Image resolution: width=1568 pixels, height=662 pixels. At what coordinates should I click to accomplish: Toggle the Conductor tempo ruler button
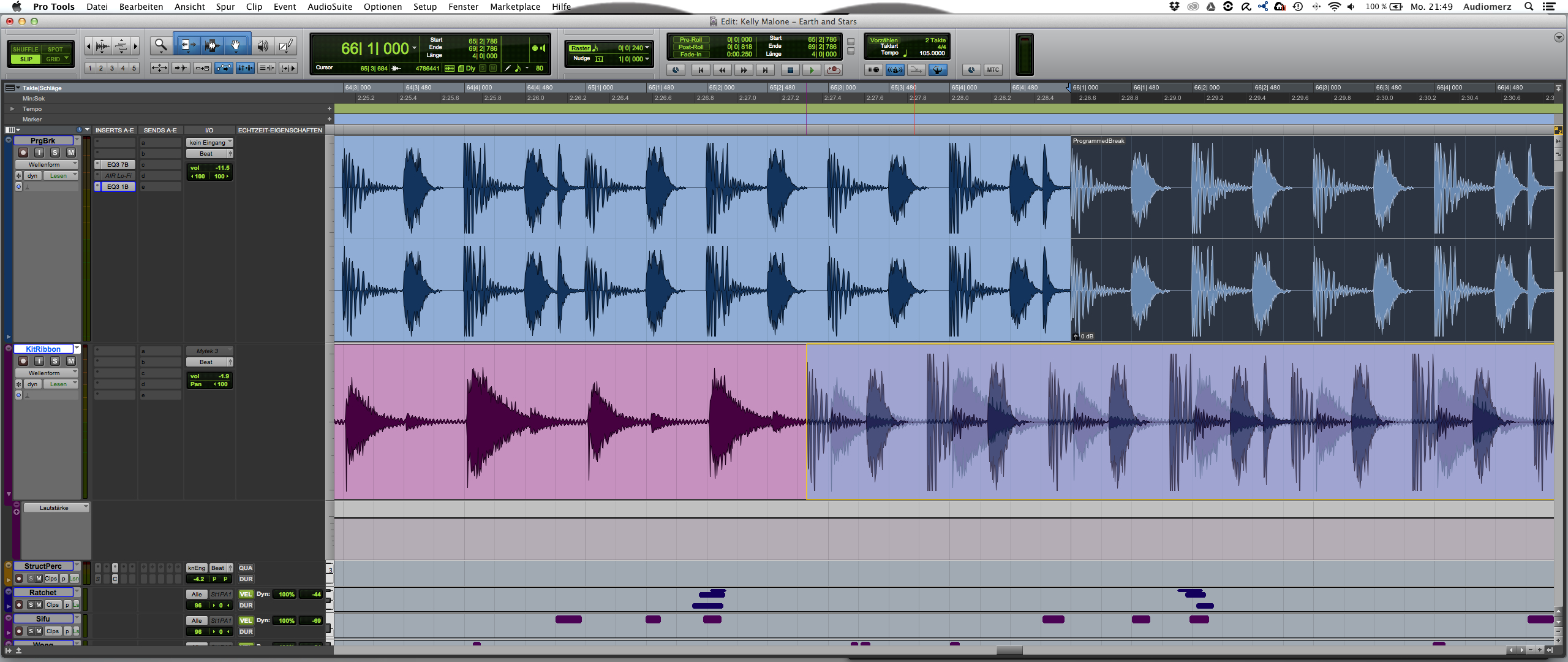pyautogui.click(x=938, y=70)
